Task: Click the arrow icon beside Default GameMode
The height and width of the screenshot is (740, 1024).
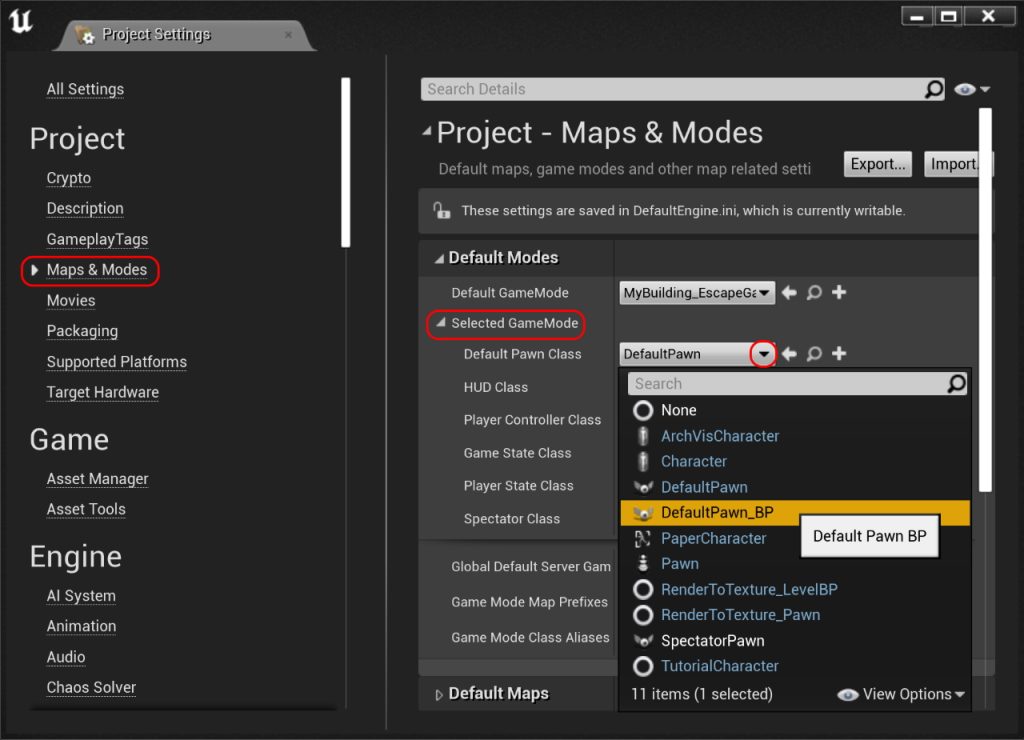Action: (789, 293)
